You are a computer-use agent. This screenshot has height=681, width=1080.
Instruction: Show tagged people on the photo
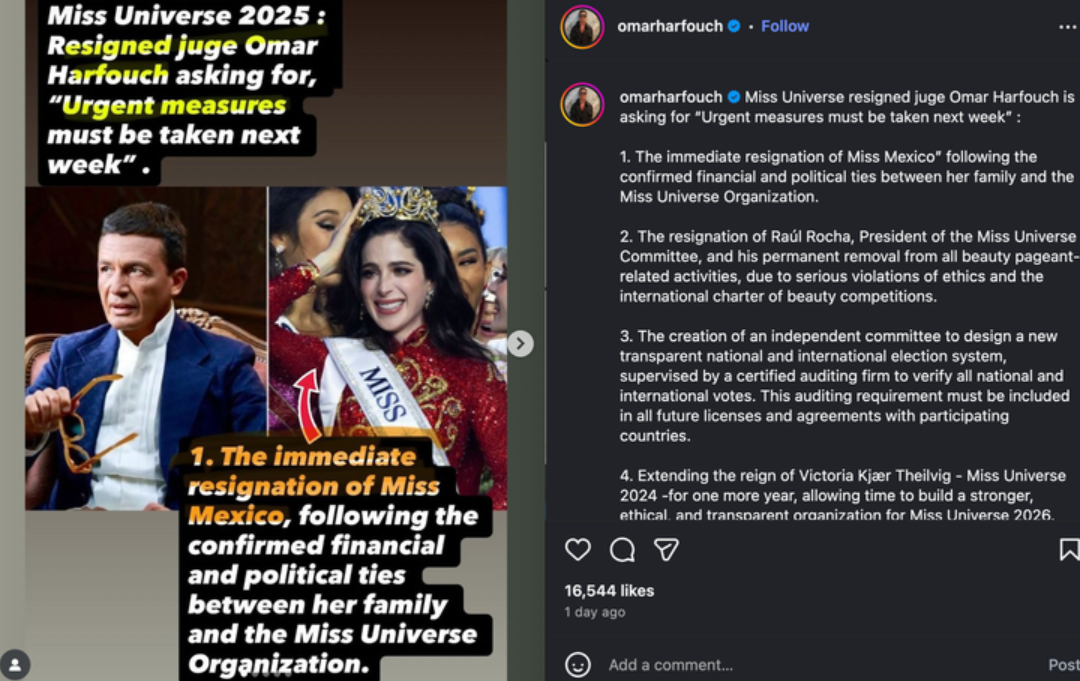tap(14, 664)
